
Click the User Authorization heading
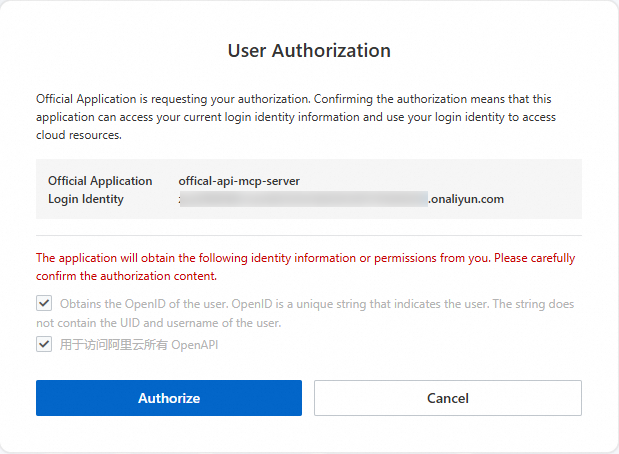pos(309,50)
